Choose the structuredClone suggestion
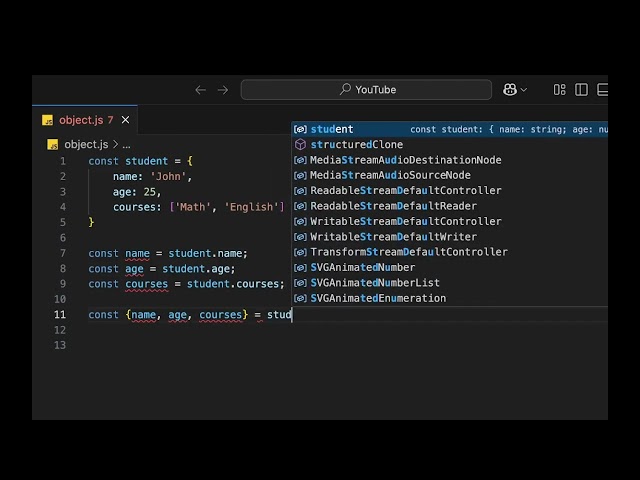Image resolution: width=640 pixels, height=480 pixels. coord(450,144)
